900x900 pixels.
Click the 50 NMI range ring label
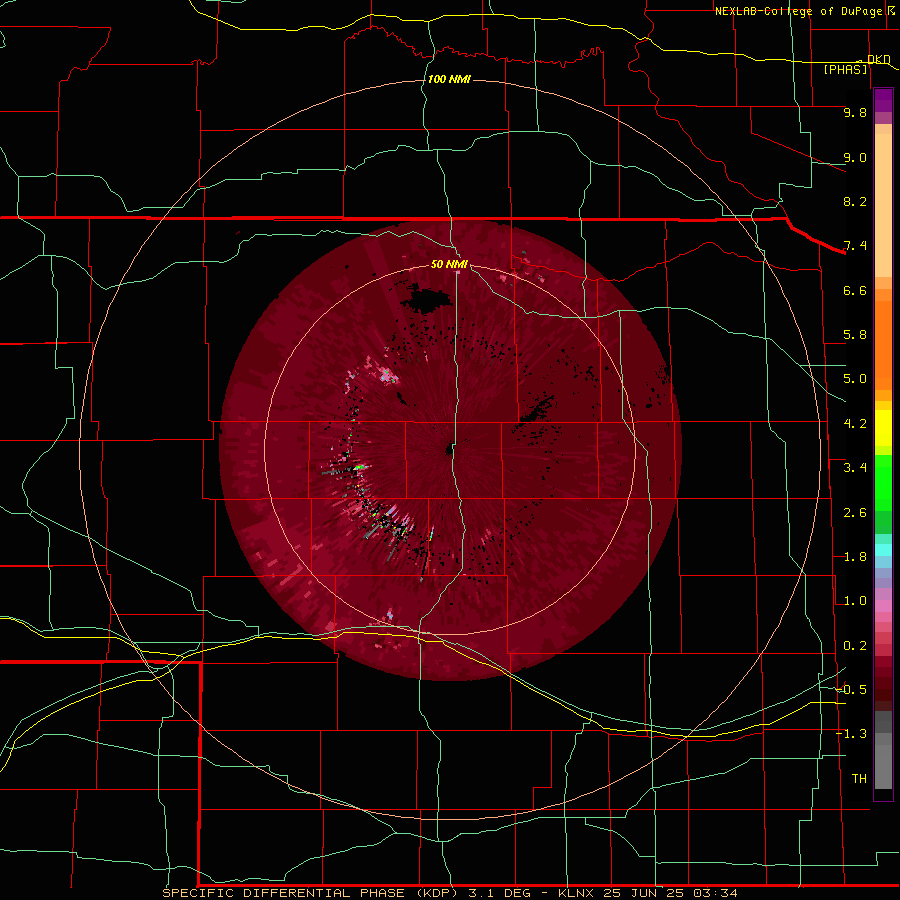click(449, 264)
